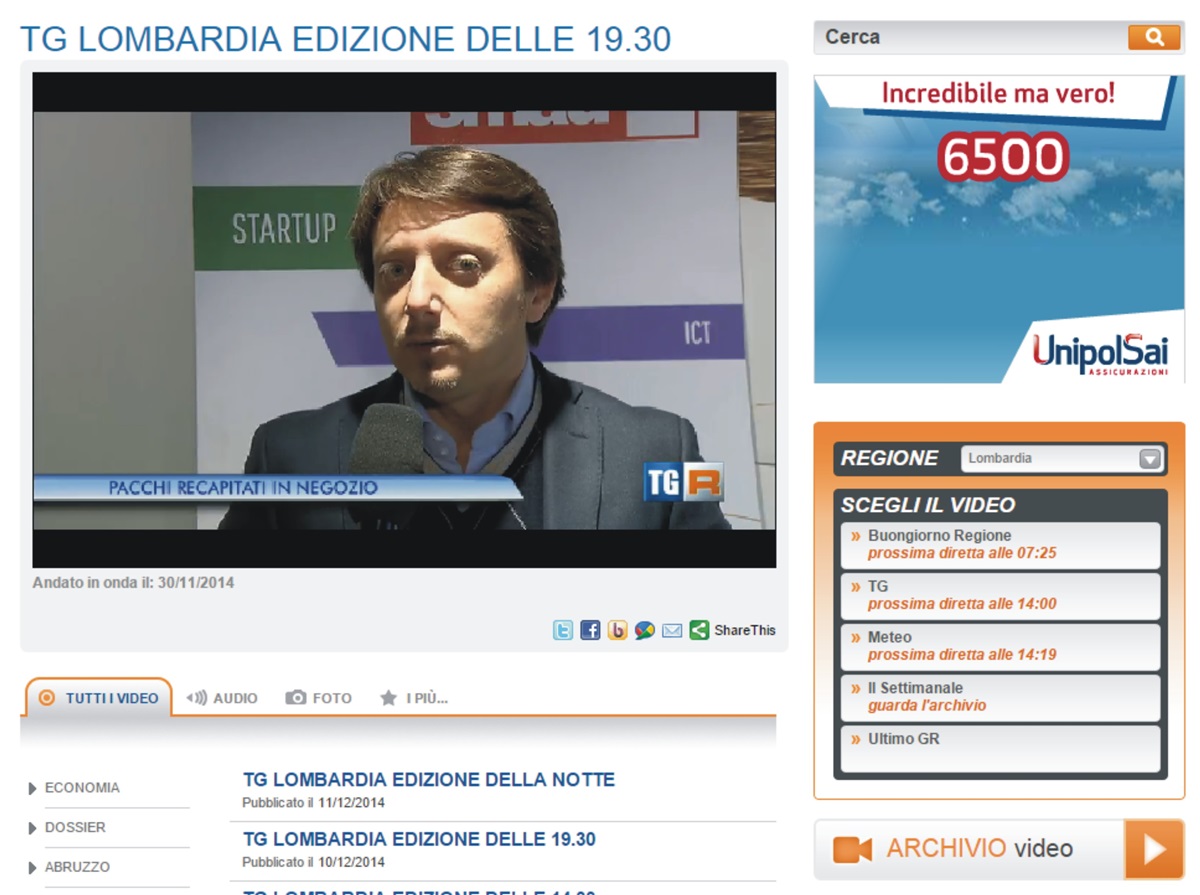The width and height of the screenshot is (1200, 895).
Task: Click the ARCHIVIO video label
Action: click(x=979, y=849)
